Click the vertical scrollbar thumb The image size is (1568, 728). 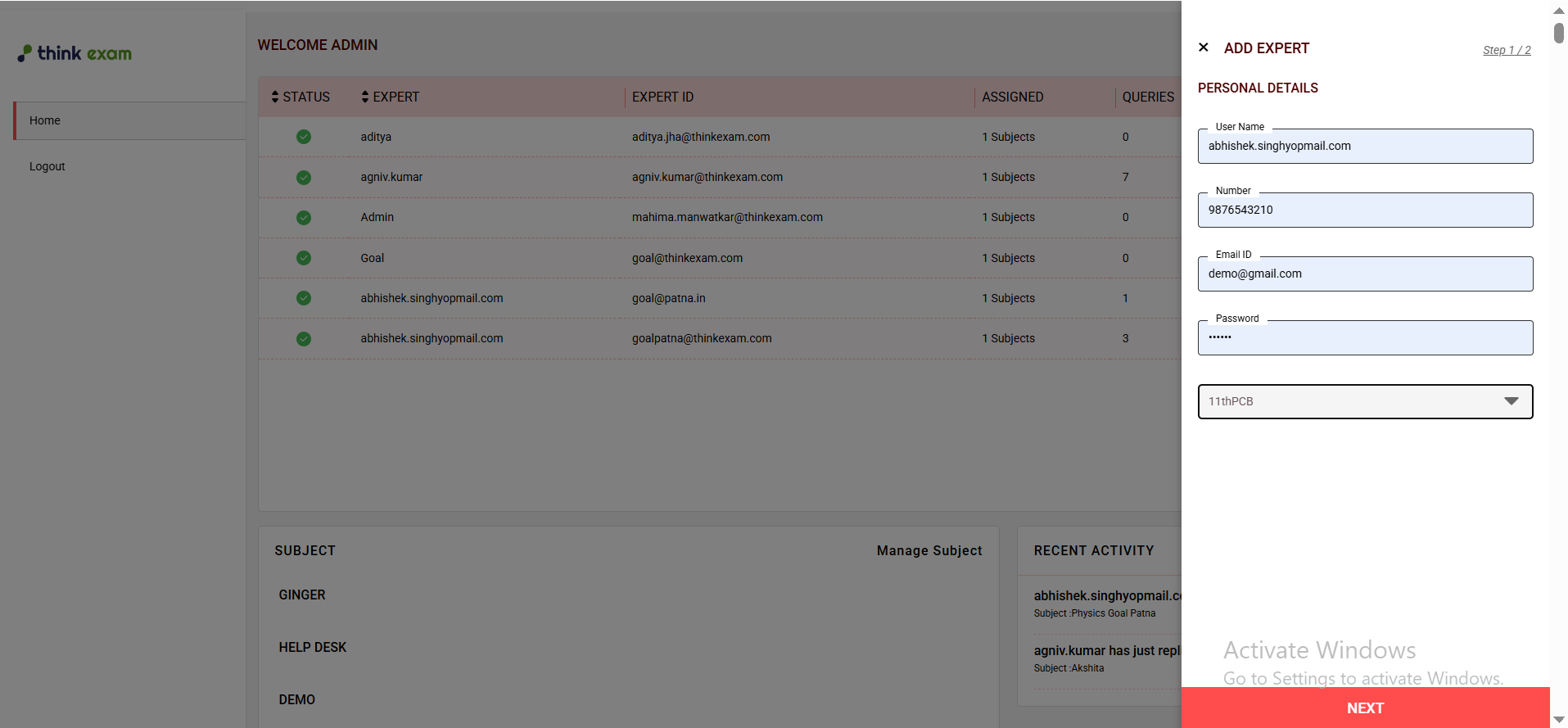click(1558, 33)
